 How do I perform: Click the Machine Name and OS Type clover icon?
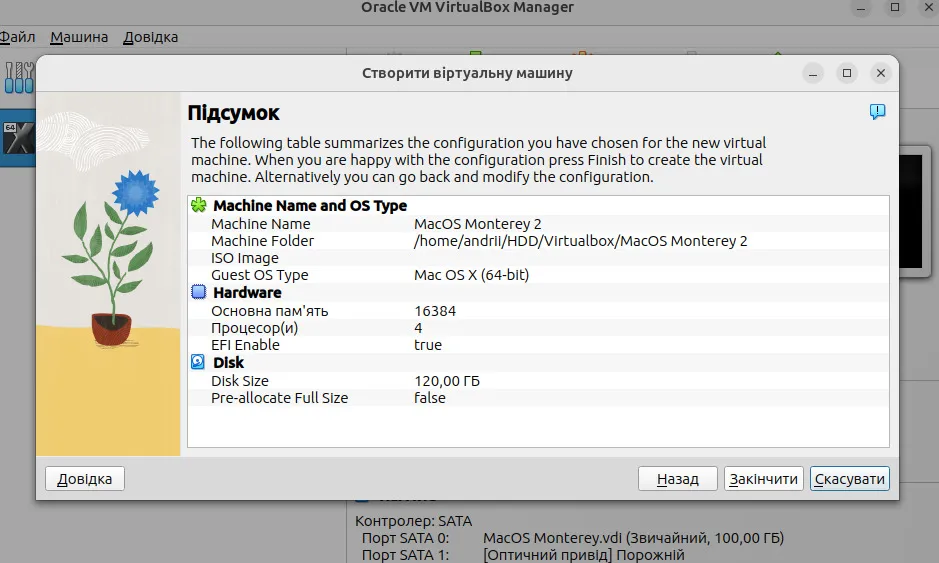point(198,205)
